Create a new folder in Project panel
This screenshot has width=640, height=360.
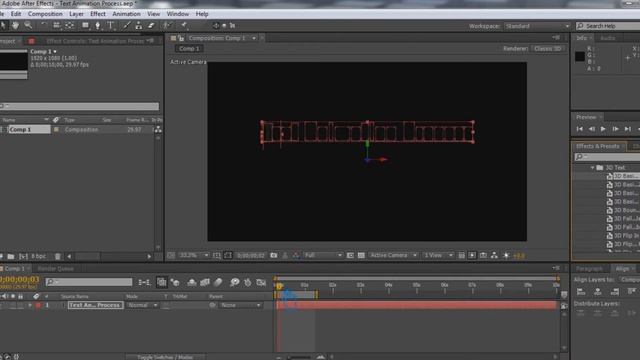(11, 256)
